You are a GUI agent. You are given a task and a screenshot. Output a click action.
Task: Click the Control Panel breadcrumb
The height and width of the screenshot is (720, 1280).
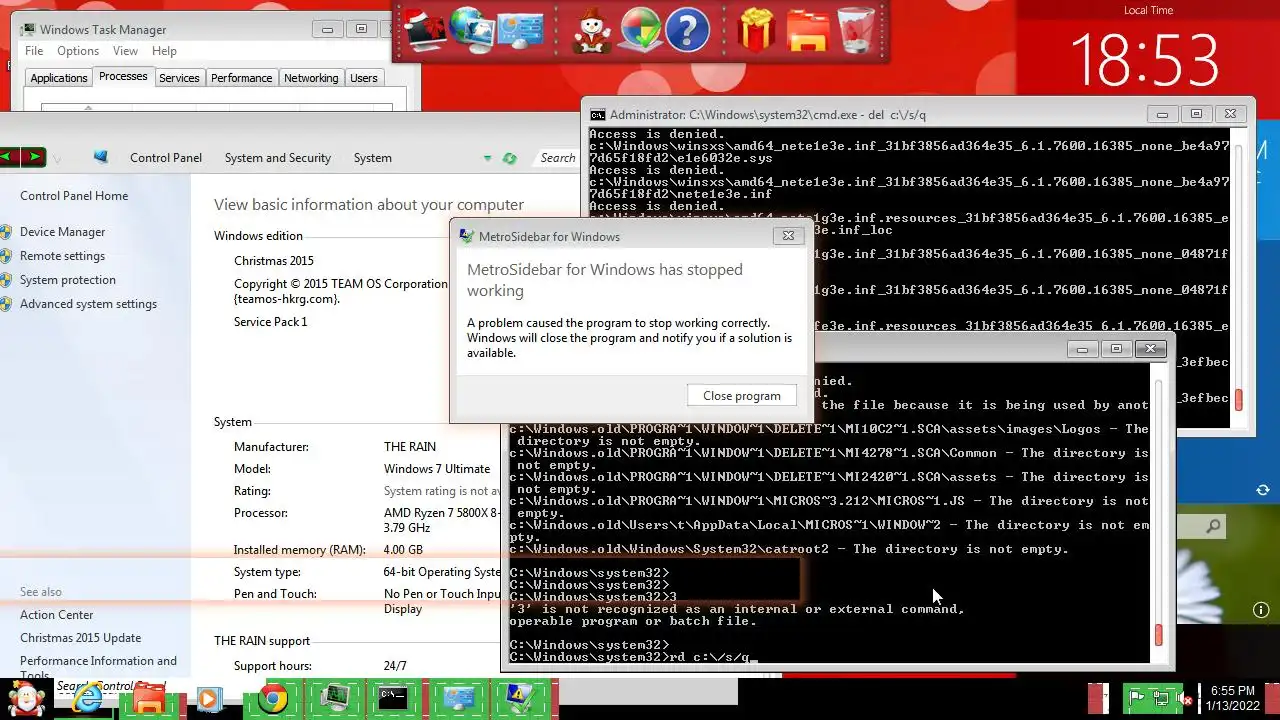tap(166, 158)
